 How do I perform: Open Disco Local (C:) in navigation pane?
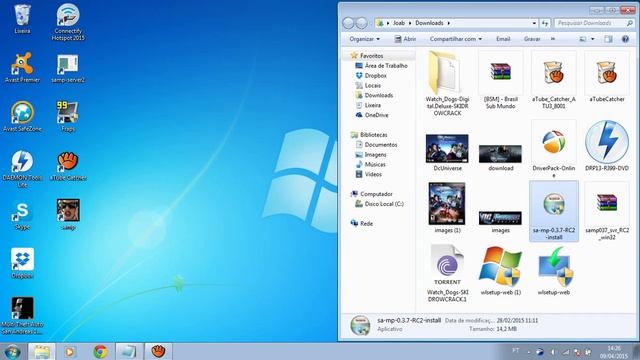tap(379, 204)
